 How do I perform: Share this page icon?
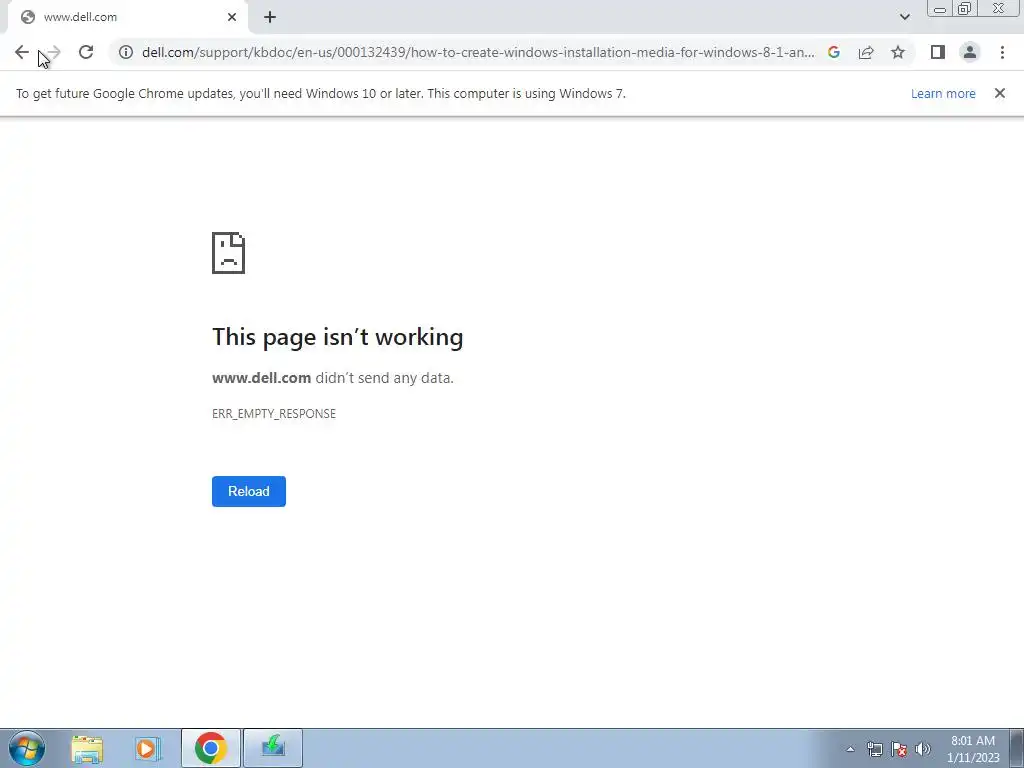[x=866, y=52]
